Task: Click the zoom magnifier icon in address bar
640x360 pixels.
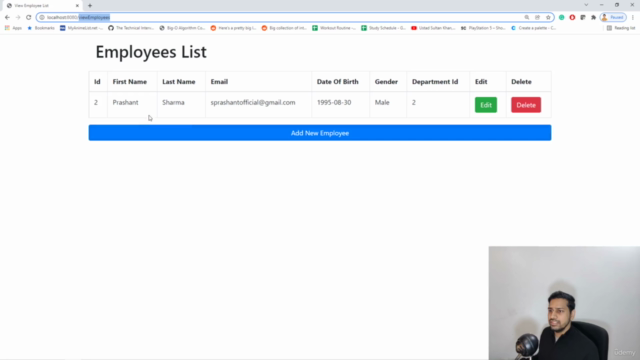Action: click(527, 17)
